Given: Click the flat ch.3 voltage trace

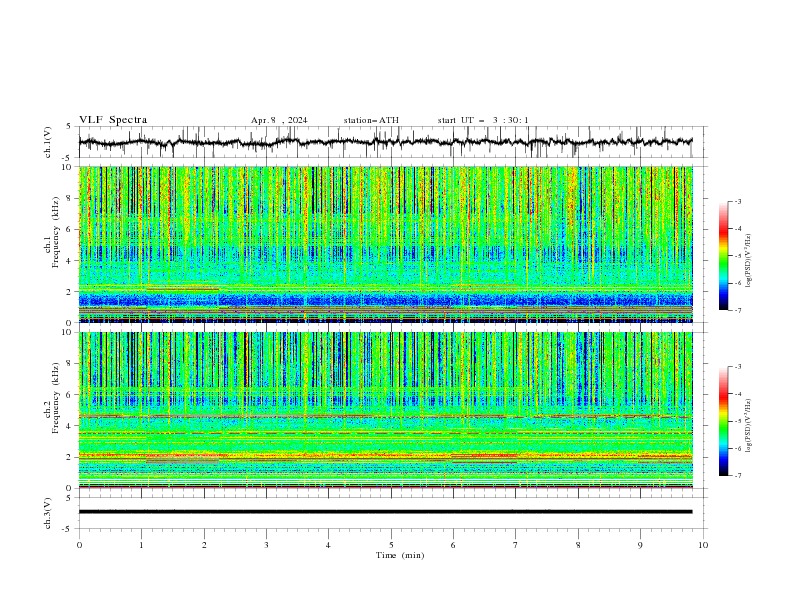Looking at the screenshot, I should pyautogui.click(x=385, y=512).
